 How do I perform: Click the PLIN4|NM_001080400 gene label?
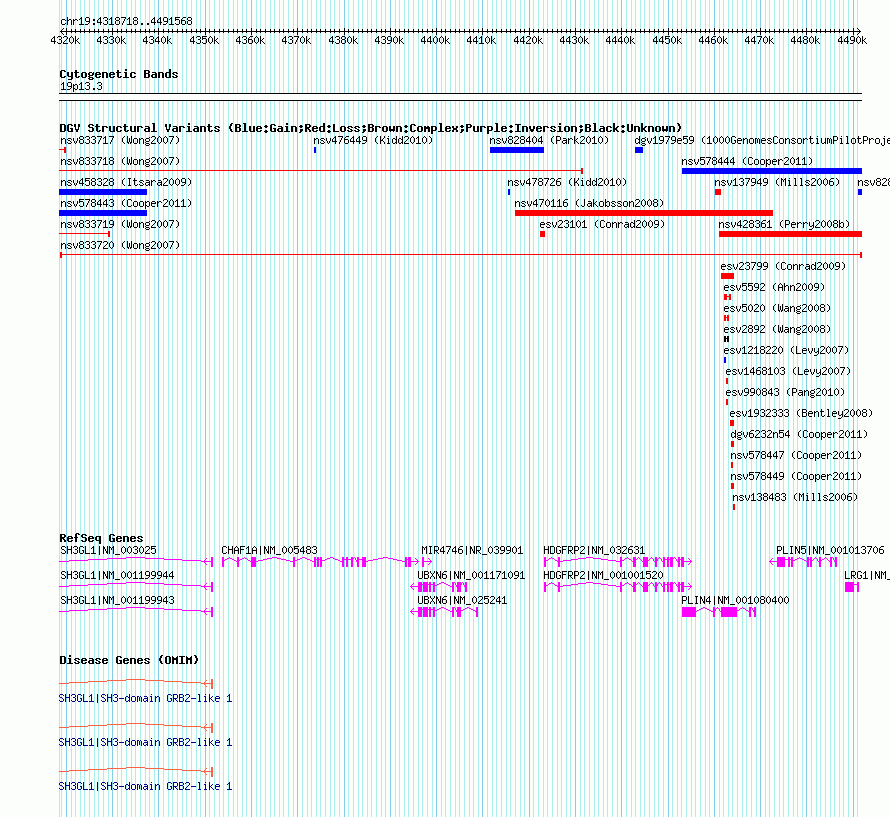pyautogui.click(x=735, y=600)
